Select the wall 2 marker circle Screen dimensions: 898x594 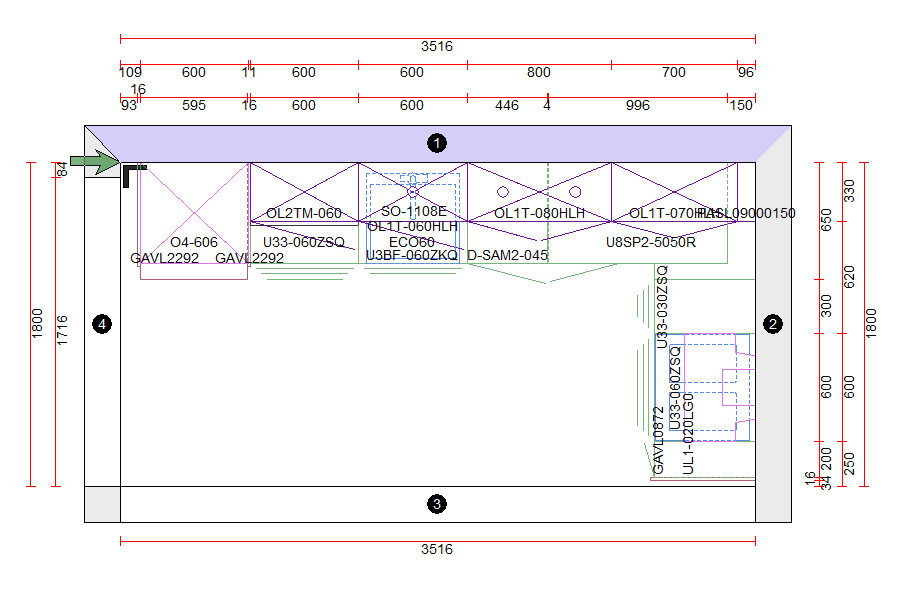pos(773,324)
